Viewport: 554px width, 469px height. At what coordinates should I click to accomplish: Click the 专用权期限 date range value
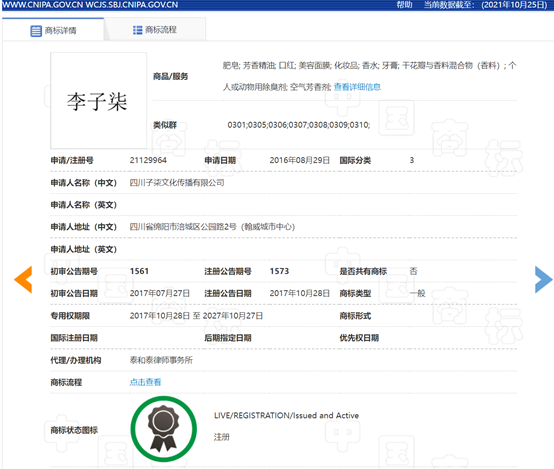[196, 316]
